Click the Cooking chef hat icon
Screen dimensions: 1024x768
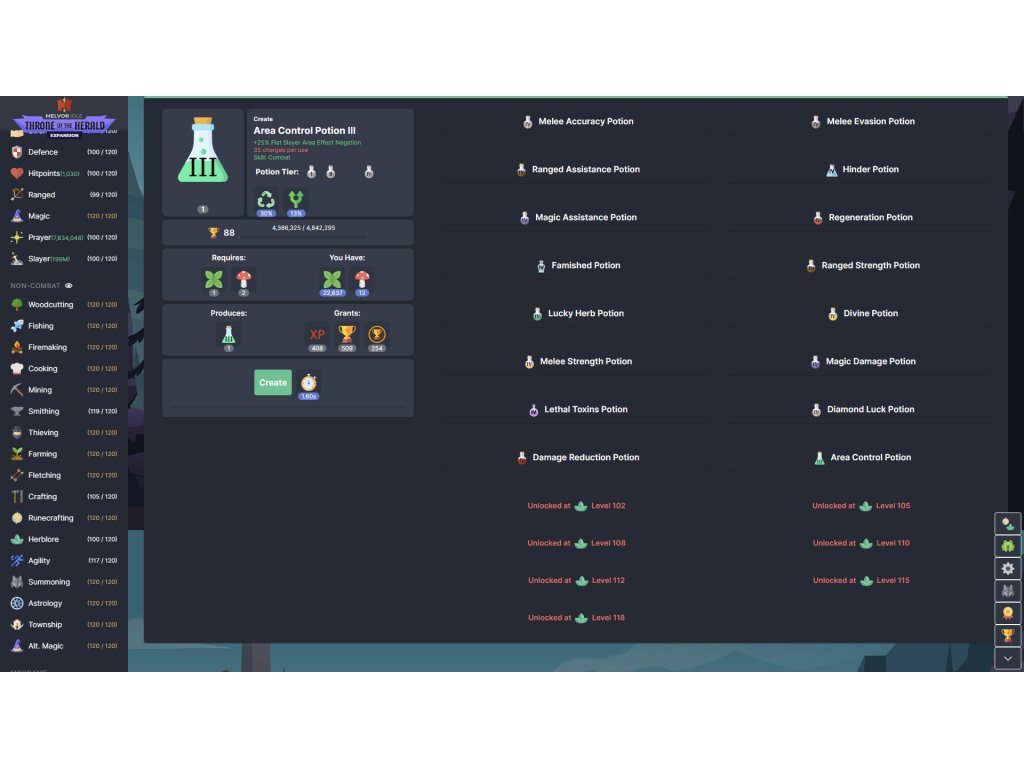pyautogui.click(x=17, y=368)
